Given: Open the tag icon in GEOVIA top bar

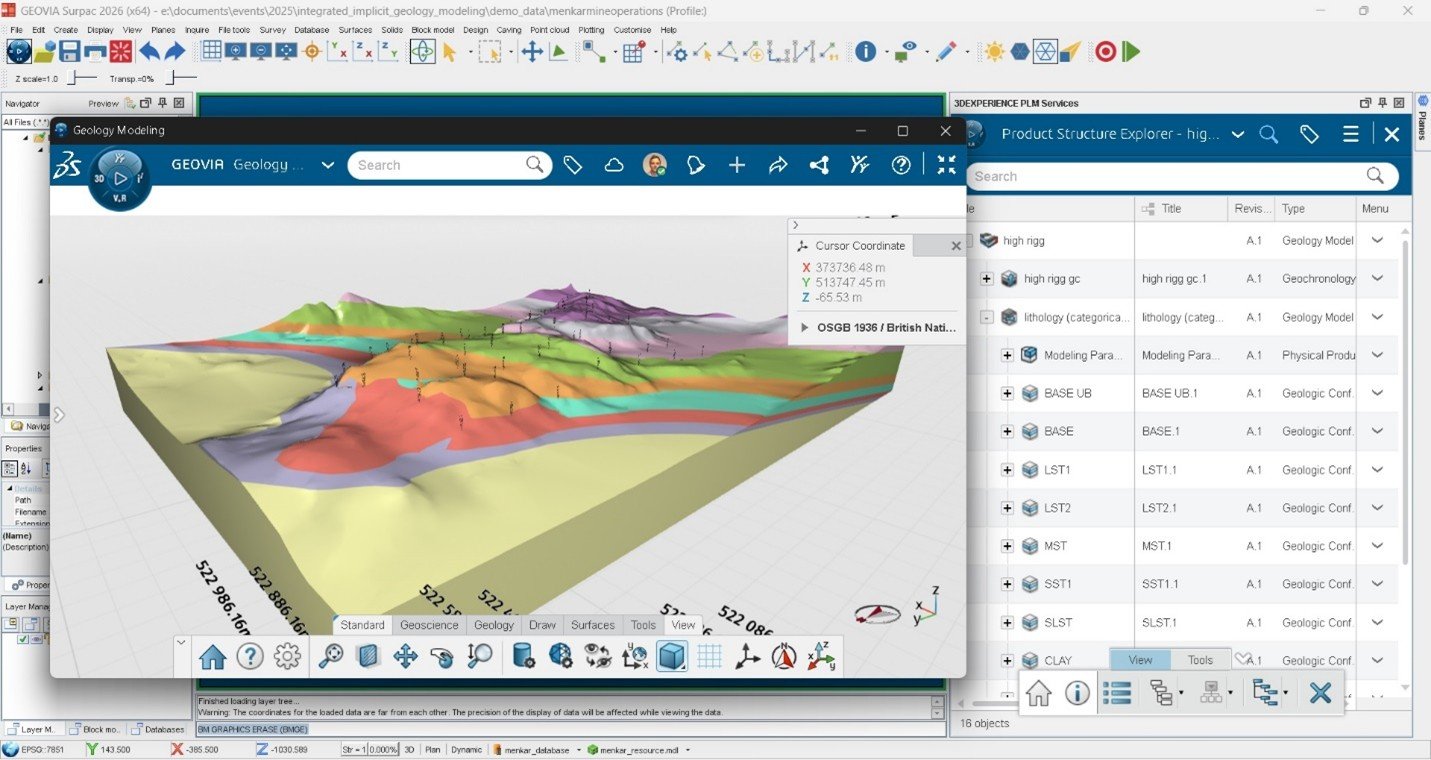Looking at the screenshot, I should pos(573,165).
